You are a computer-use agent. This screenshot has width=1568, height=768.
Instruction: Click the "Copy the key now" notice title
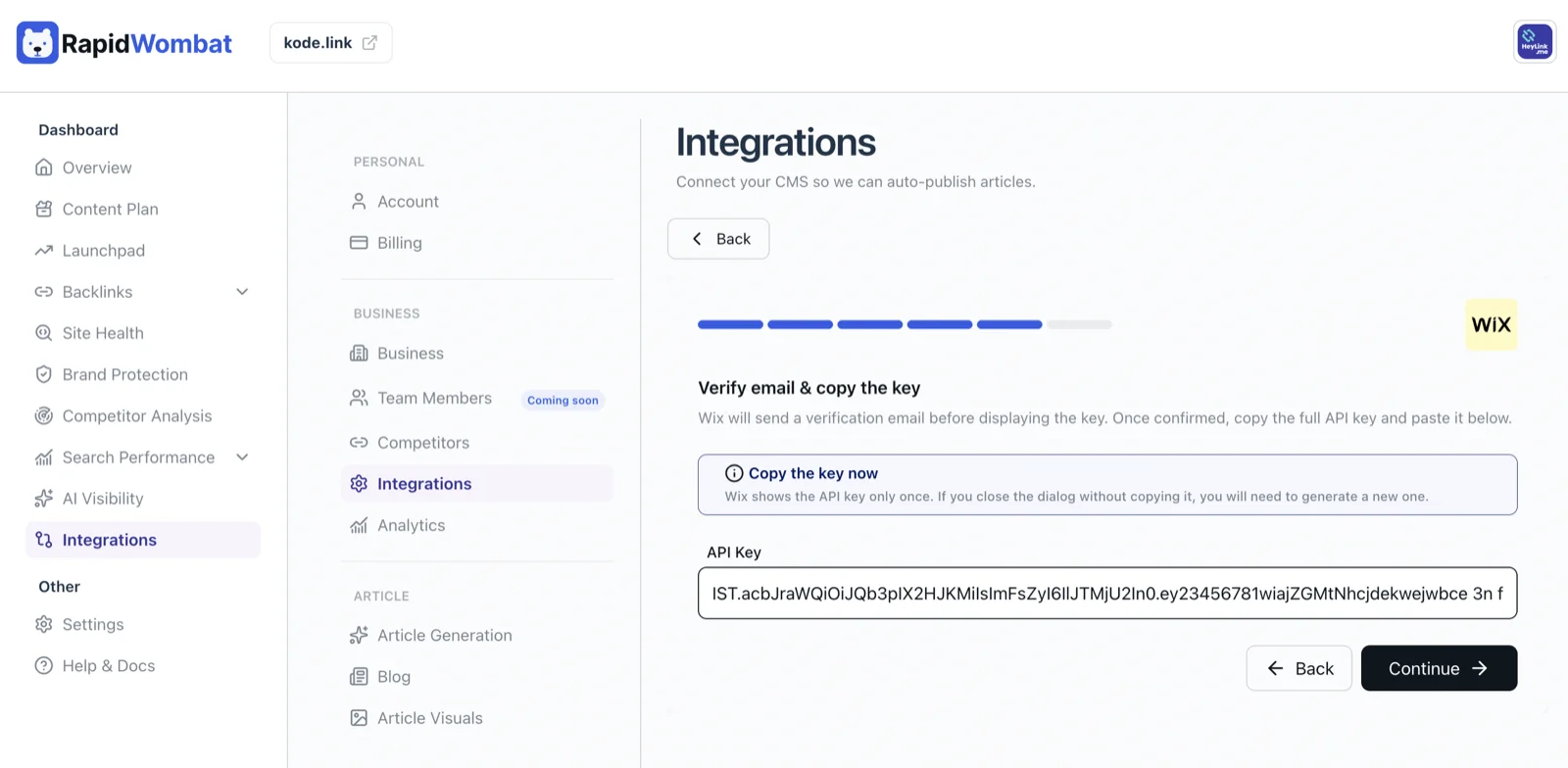[x=813, y=473]
